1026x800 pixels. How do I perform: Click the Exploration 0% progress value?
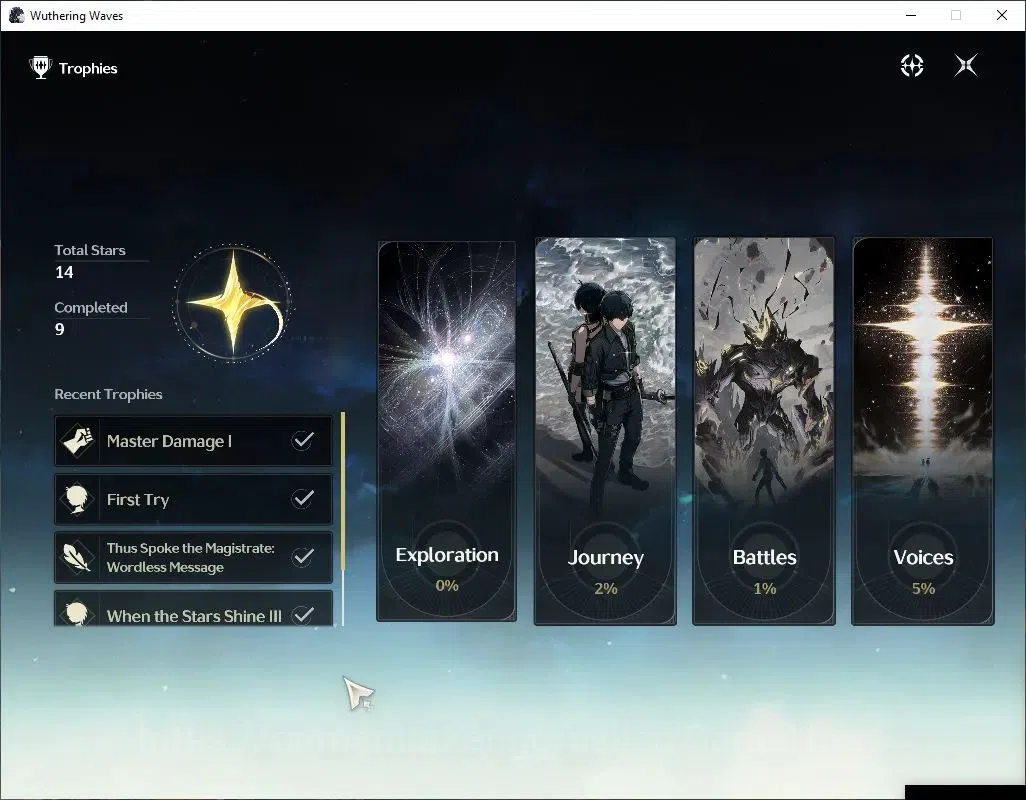(x=447, y=585)
